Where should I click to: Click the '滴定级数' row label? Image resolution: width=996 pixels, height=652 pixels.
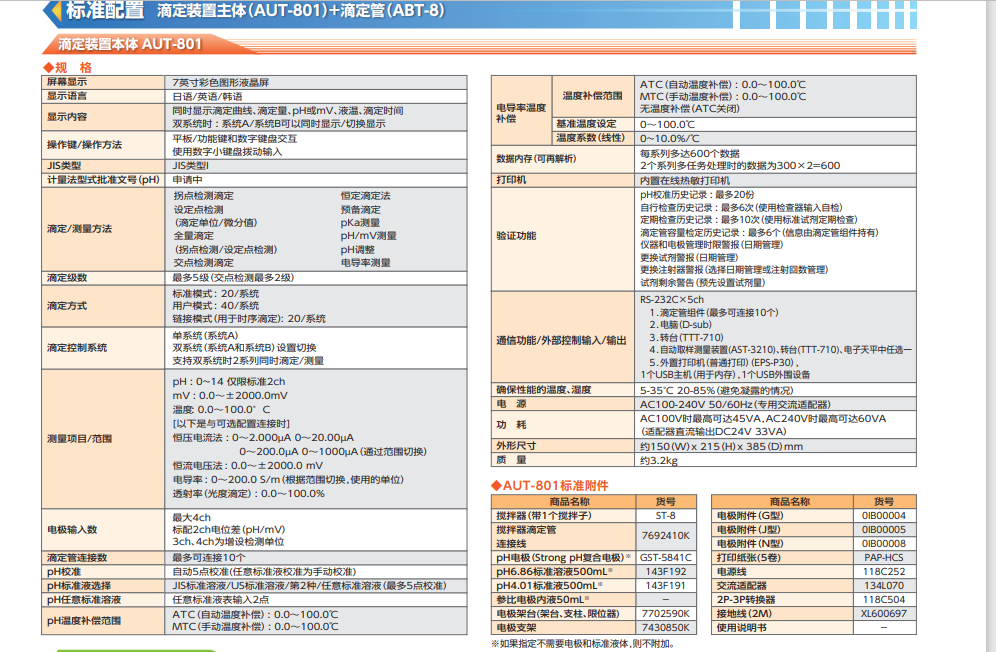pos(67,278)
